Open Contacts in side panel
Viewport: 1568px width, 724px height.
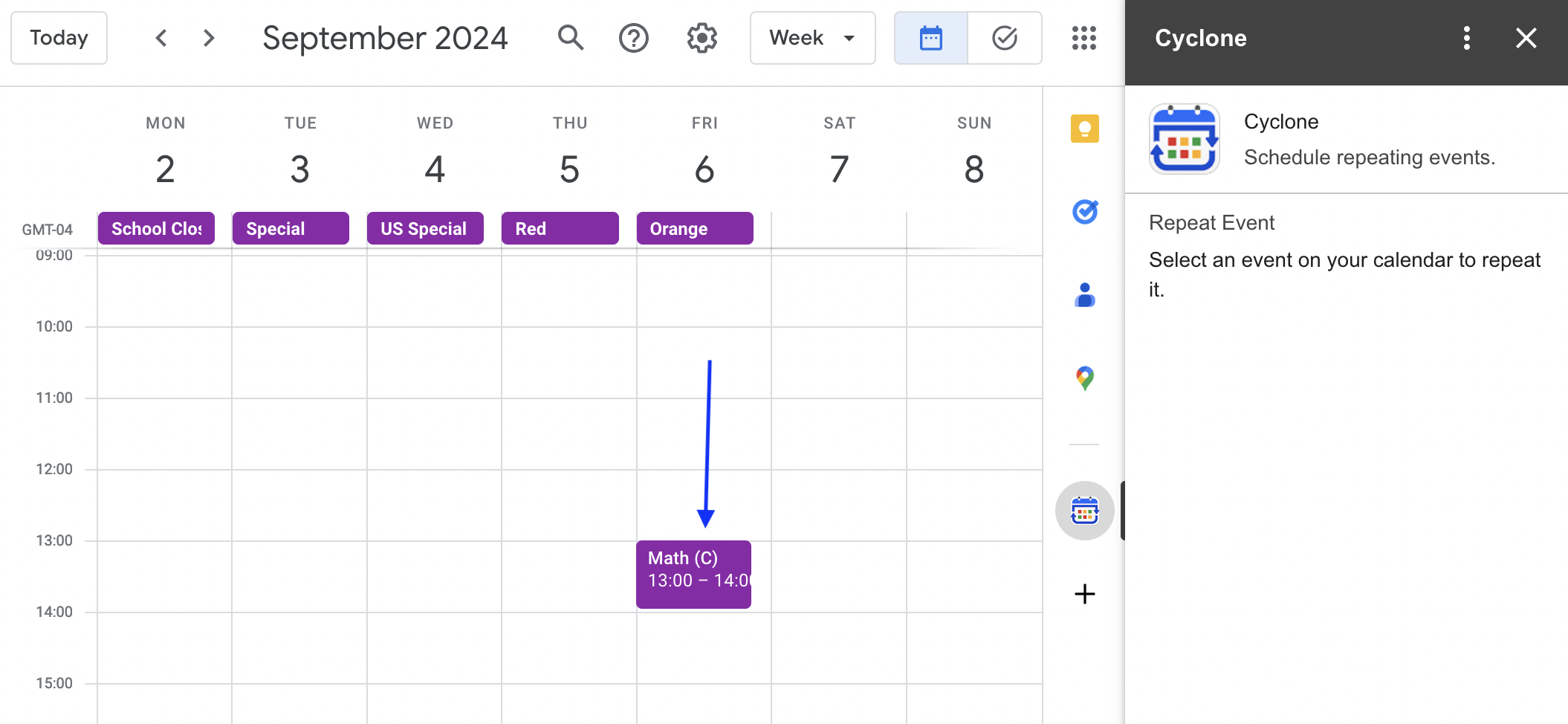(1085, 295)
